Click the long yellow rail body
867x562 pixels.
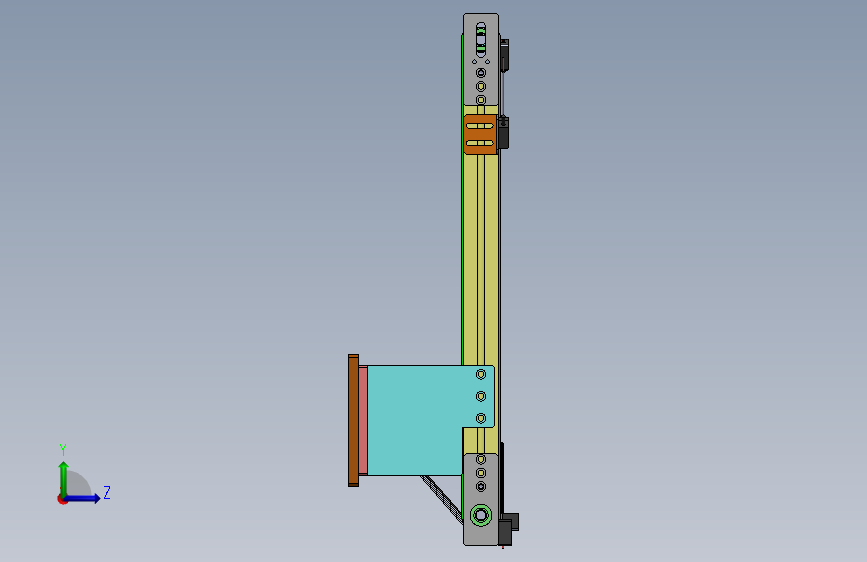pos(480,260)
